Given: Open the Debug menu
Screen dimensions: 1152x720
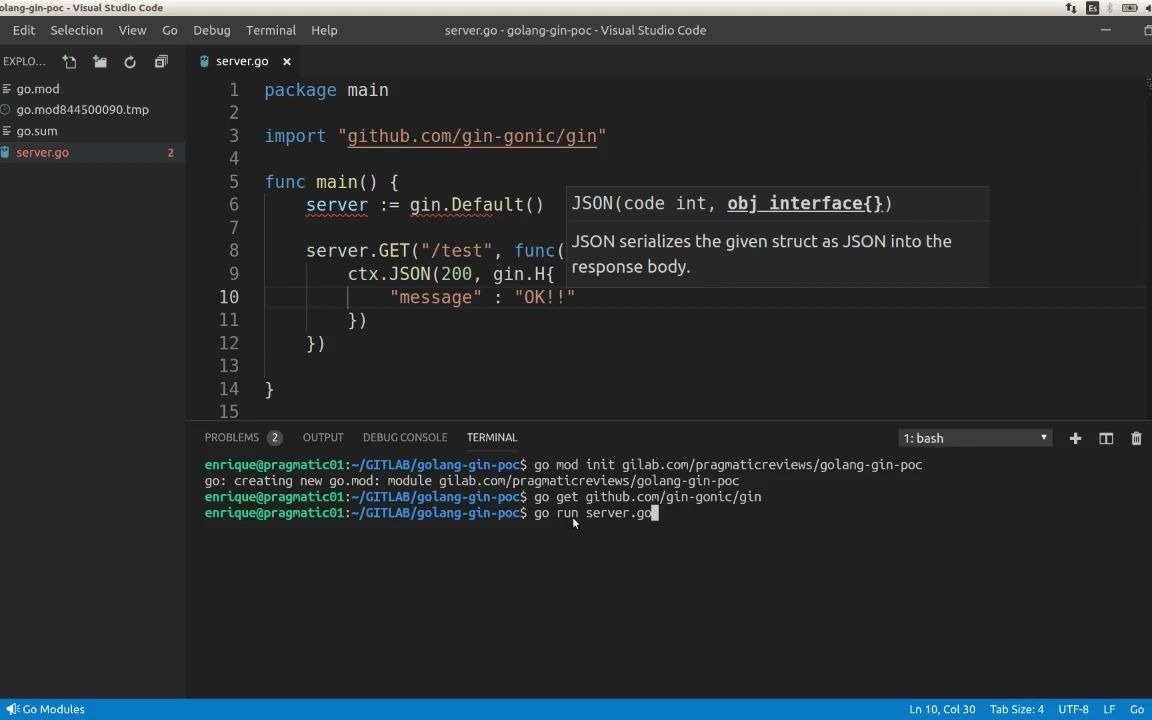Looking at the screenshot, I should tap(211, 30).
